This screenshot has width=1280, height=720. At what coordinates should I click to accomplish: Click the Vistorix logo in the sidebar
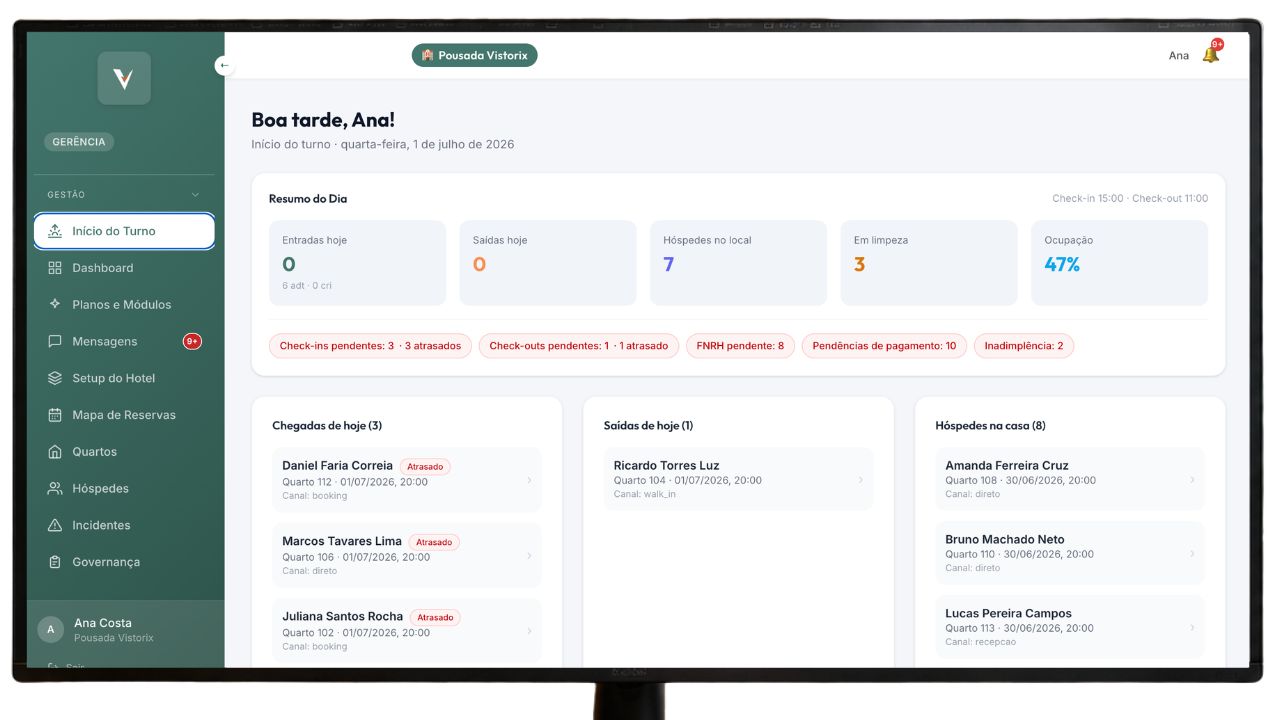coord(124,79)
